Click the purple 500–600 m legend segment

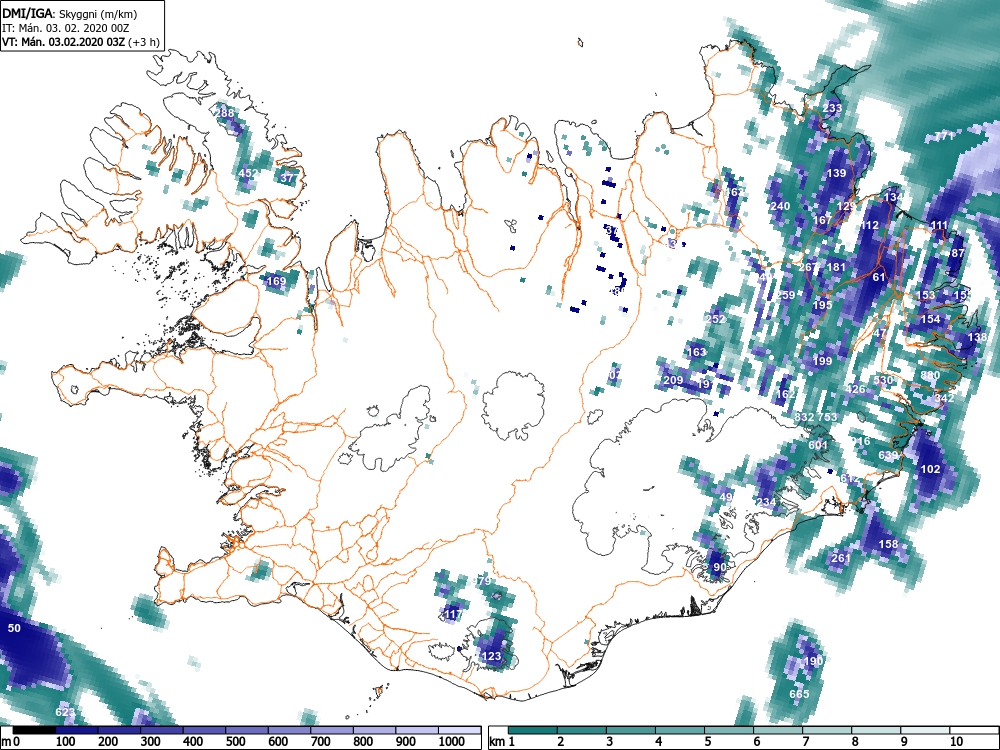click(247, 730)
